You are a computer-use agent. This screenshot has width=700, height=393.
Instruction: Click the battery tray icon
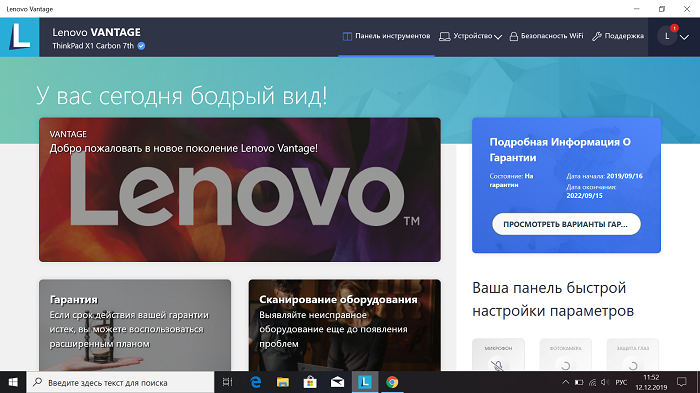coord(579,382)
